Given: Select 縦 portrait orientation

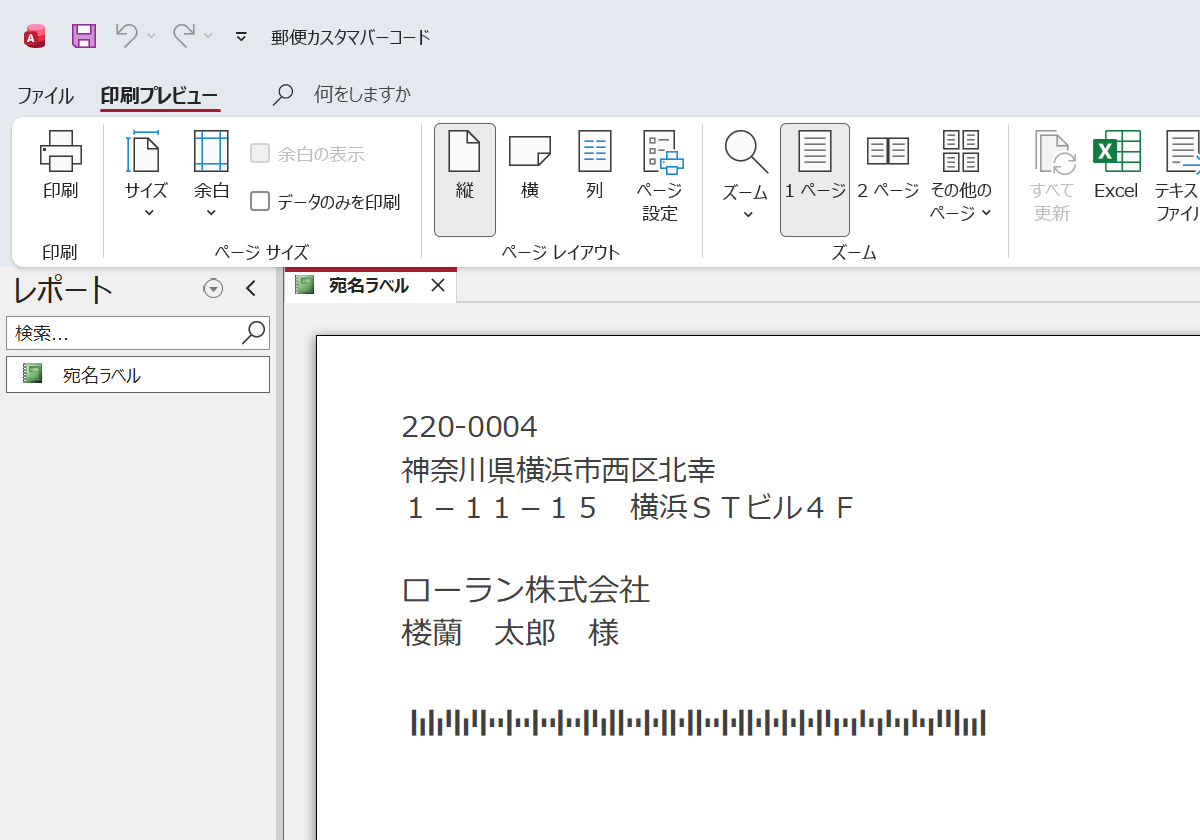Looking at the screenshot, I should 465,180.
